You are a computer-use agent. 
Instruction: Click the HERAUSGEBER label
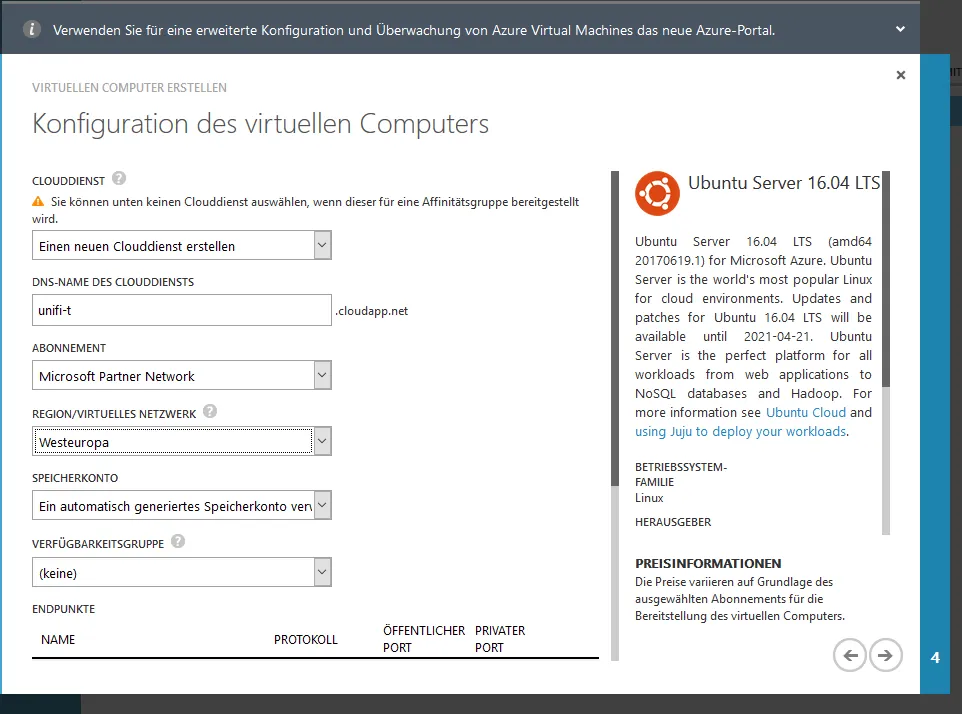click(673, 522)
